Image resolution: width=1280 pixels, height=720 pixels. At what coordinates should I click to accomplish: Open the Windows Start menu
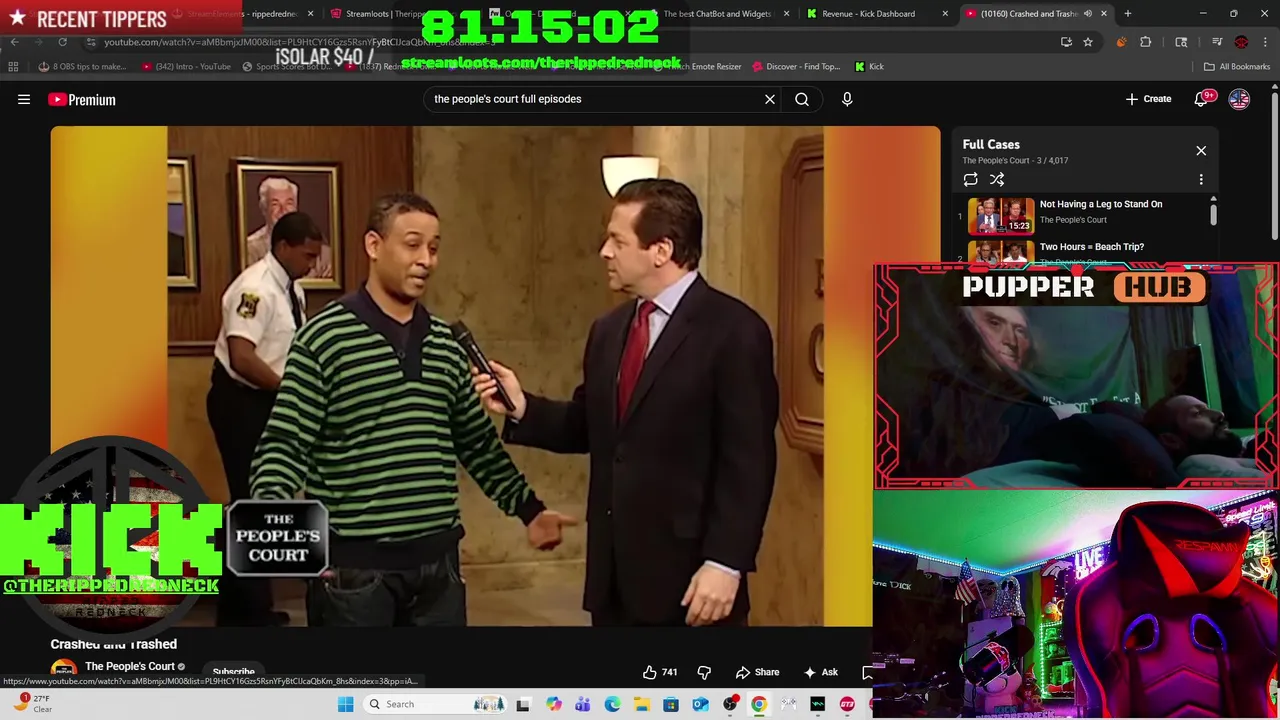click(345, 704)
